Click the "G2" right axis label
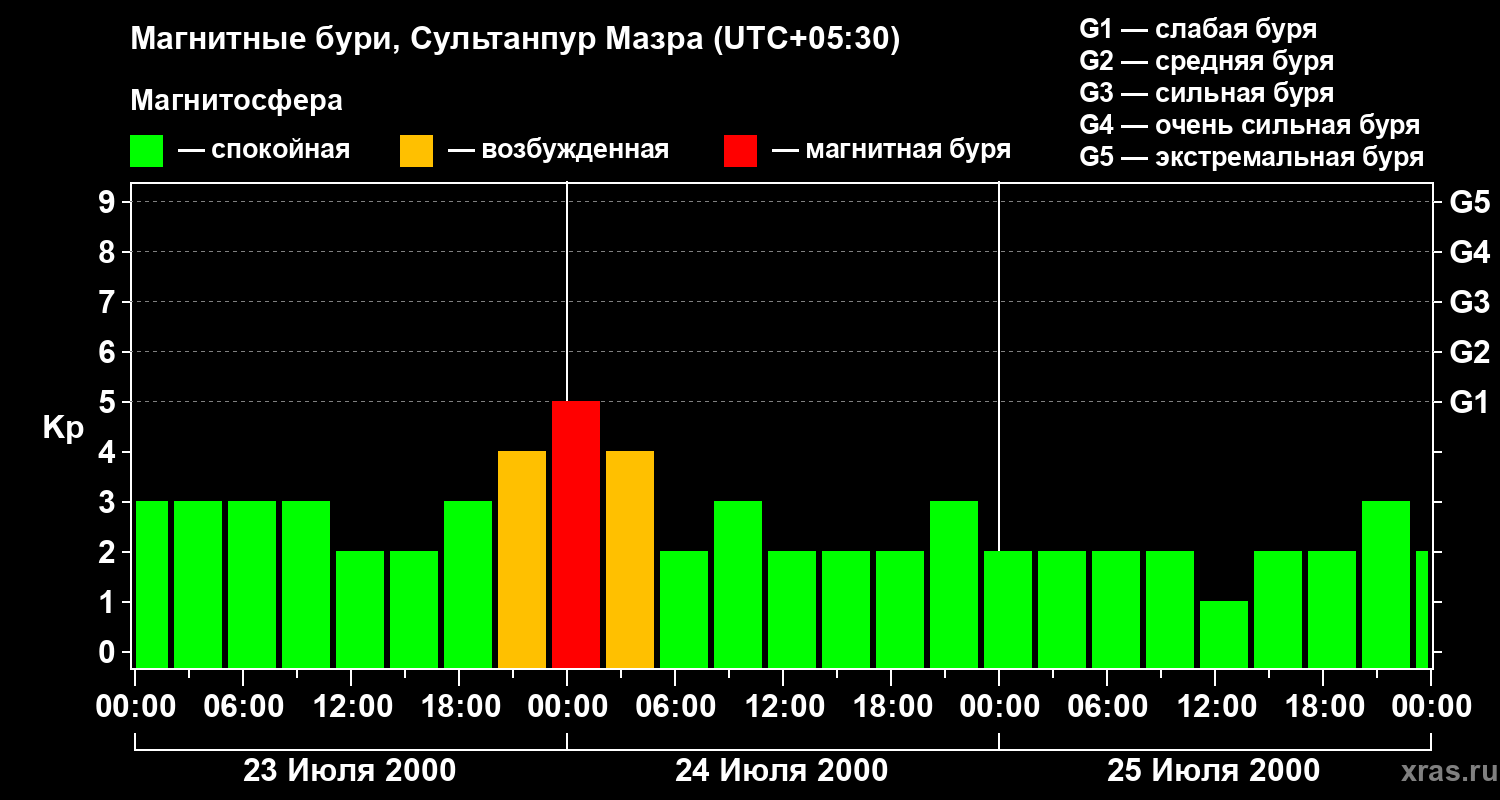The image size is (1500, 800). coord(1469,352)
